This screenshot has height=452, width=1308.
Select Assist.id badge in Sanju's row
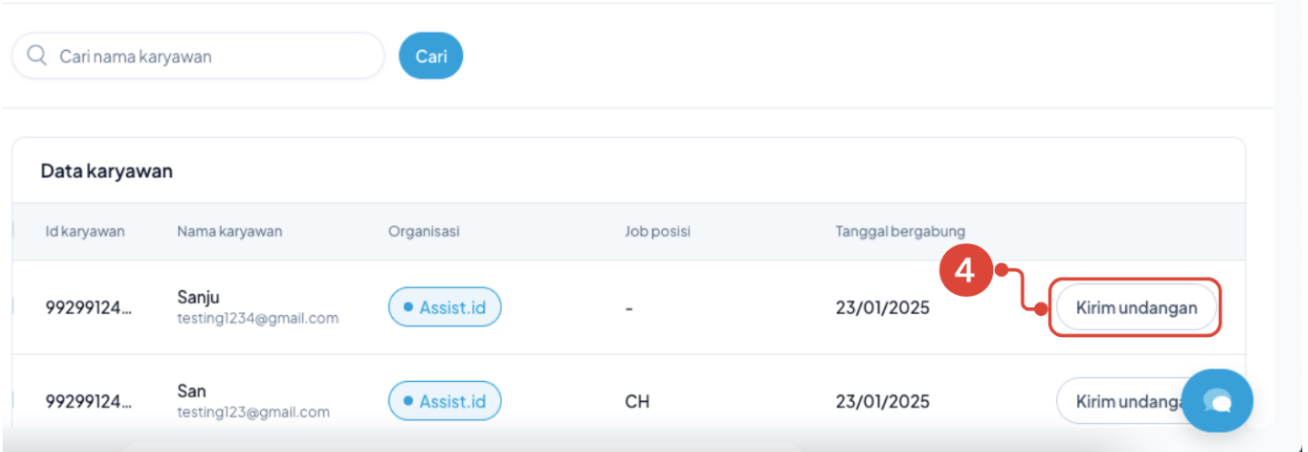[444, 308]
